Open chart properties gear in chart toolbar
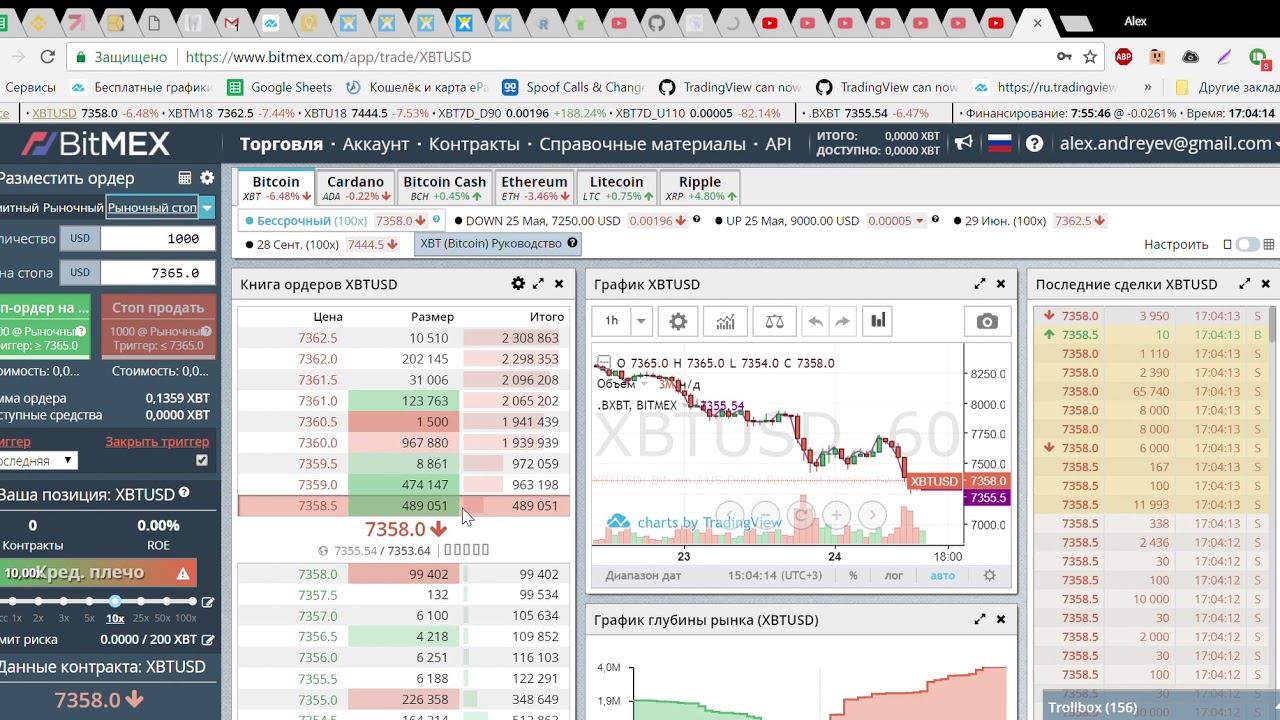Image resolution: width=1280 pixels, height=720 pixels. click(x=678, y=321)
